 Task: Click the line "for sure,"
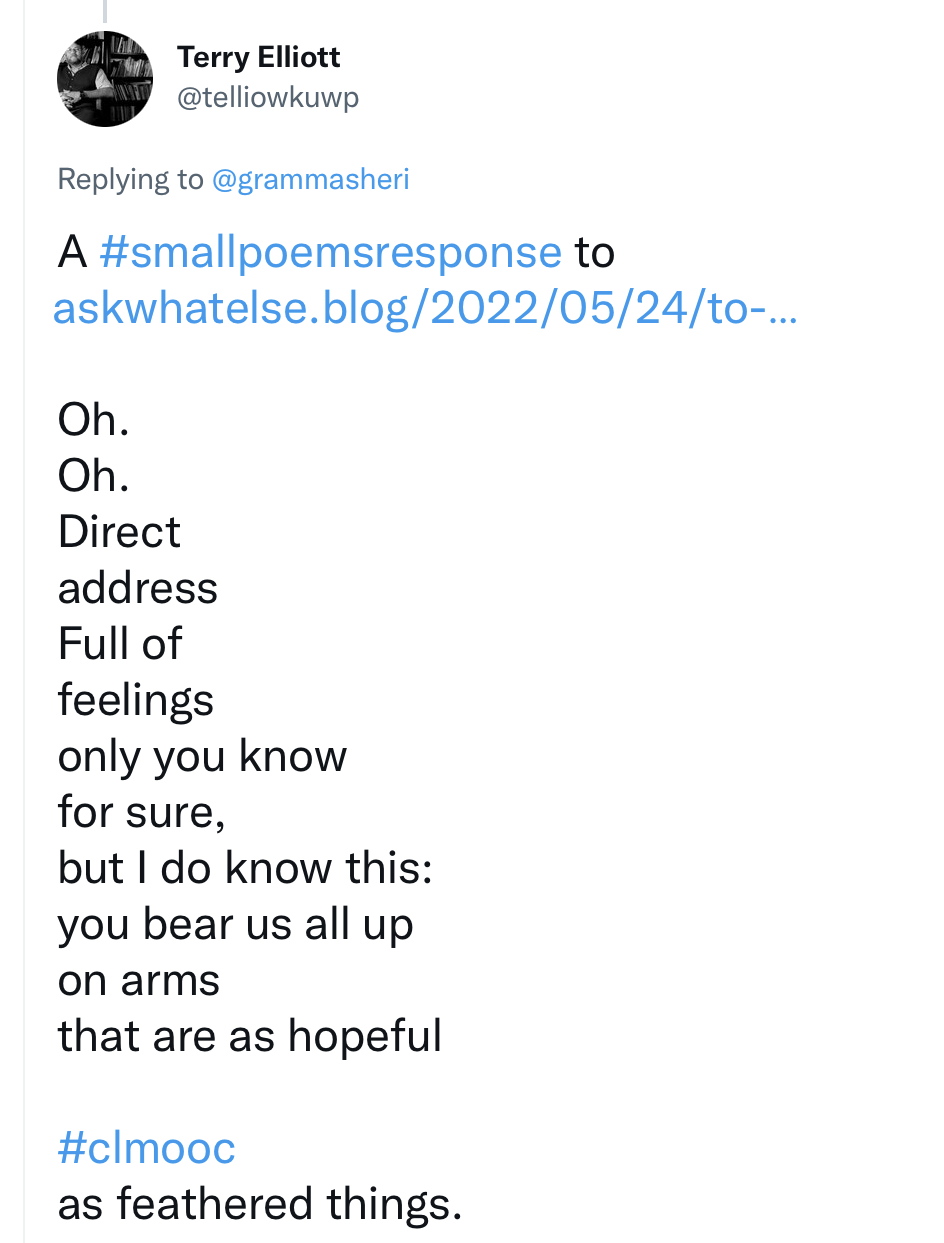tap(142, 812)
